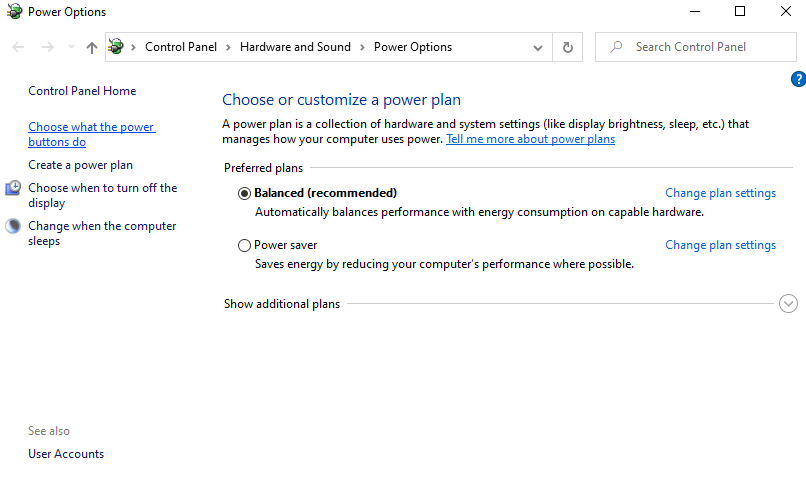Go up one level with Up arrow
The height and width of the screenshot is (480, 806).
92,47
